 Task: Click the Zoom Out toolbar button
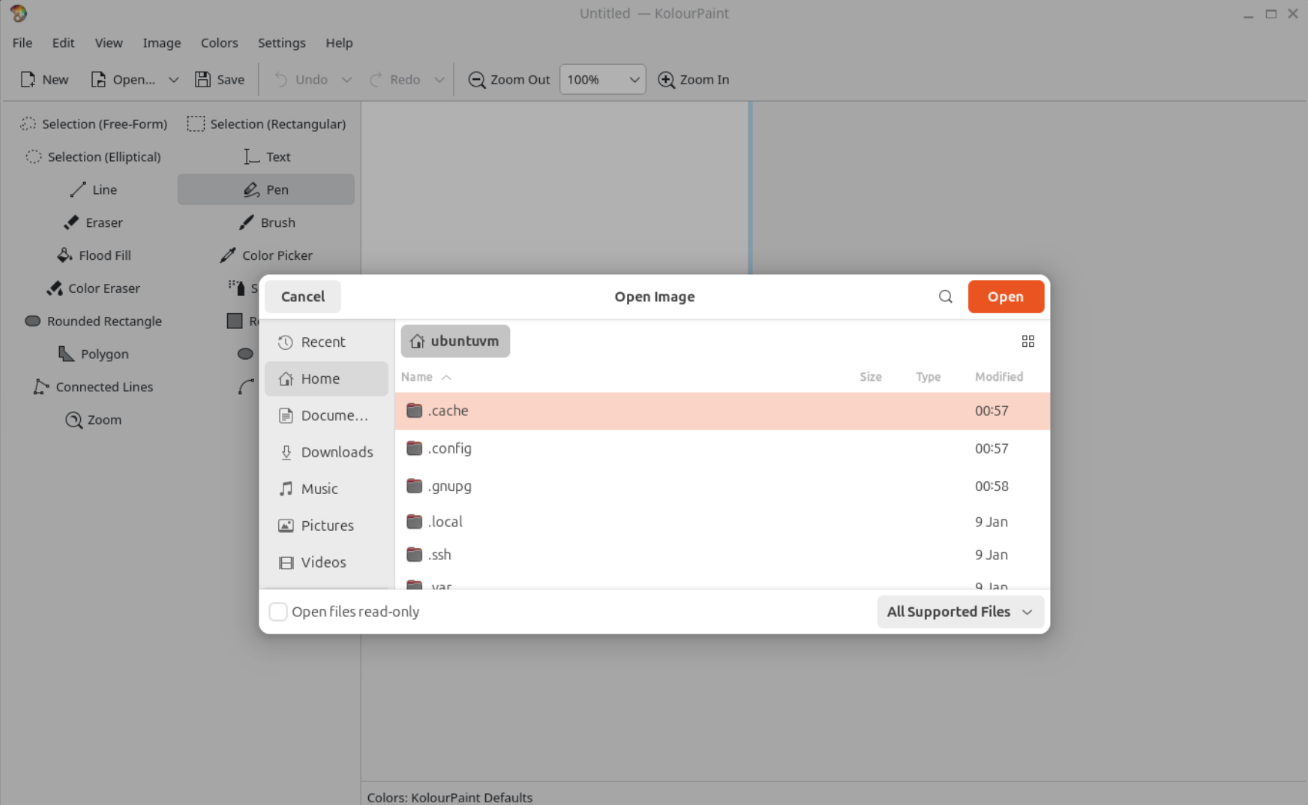[x=509, y=80]
